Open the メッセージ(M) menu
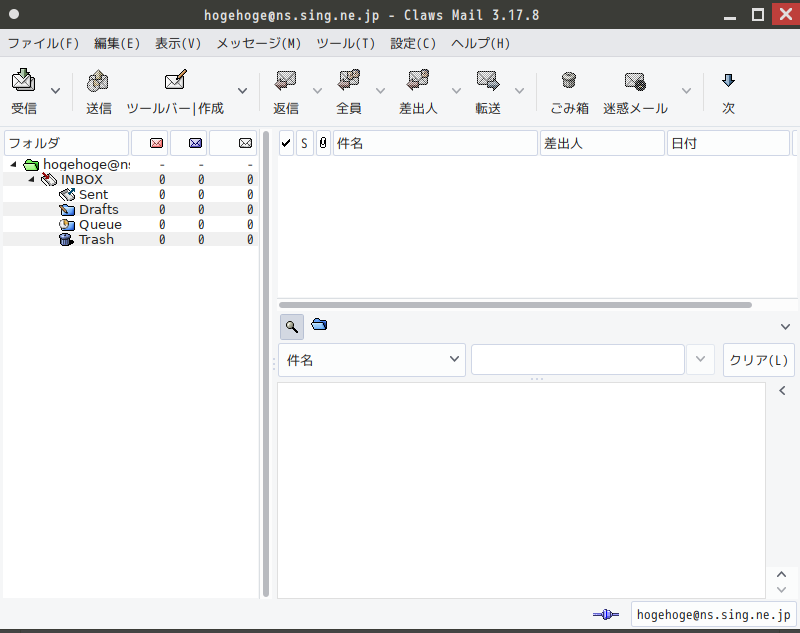800x633 pixels. pyautogui.click(x=259, y=43)
